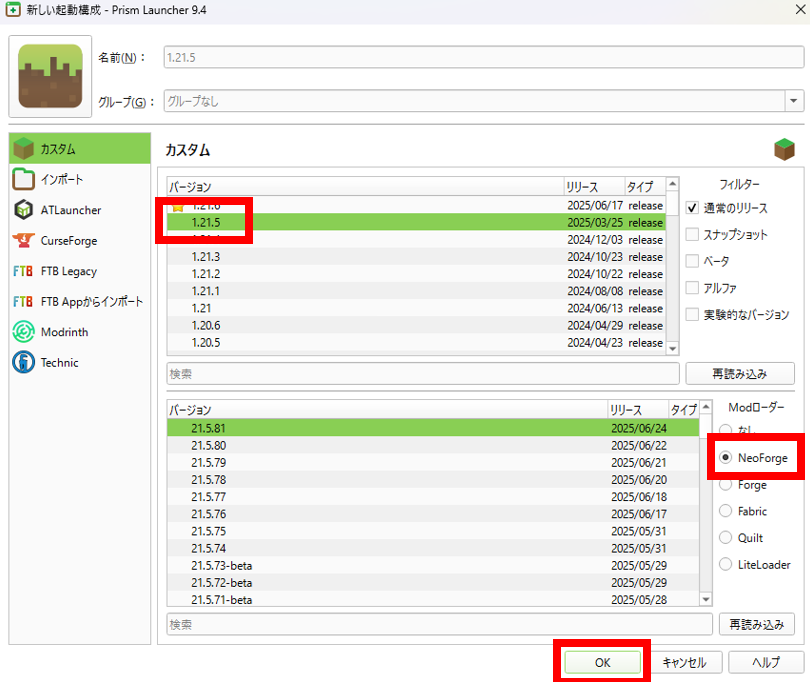810x682 pixels.
Task: Sort Minecraft versions by リリース column header
Action: pyautogui.click(x=594, y=187)
